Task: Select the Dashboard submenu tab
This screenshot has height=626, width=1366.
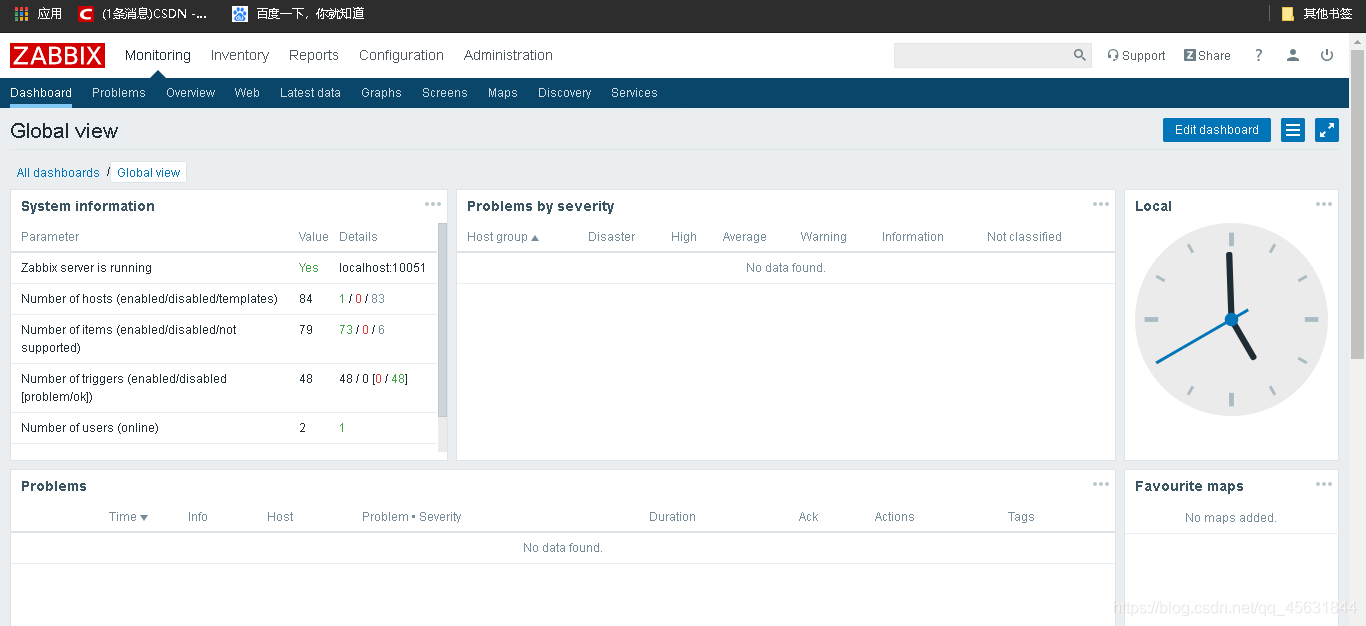Action: tap(41, 93)
